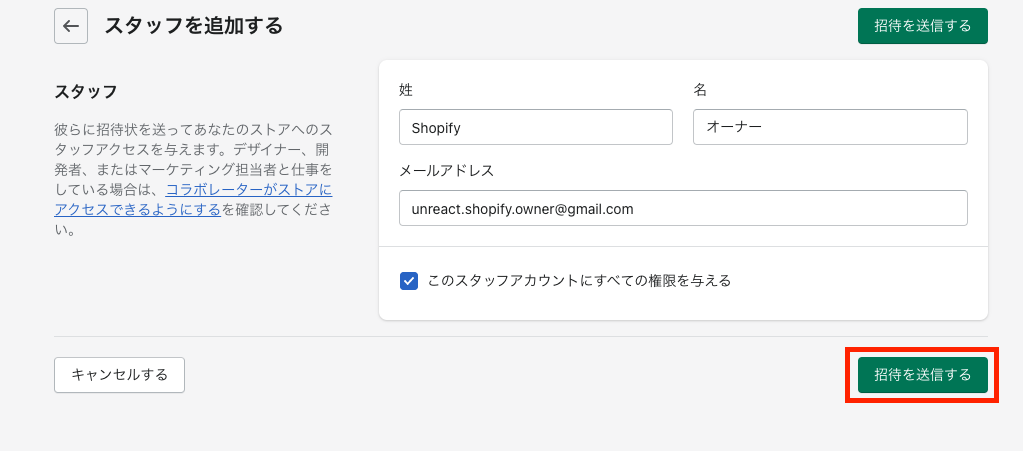Focus the 名 field containing オーナー
Viewport: 1023px width, 451px height.
[x=830, y=127]
